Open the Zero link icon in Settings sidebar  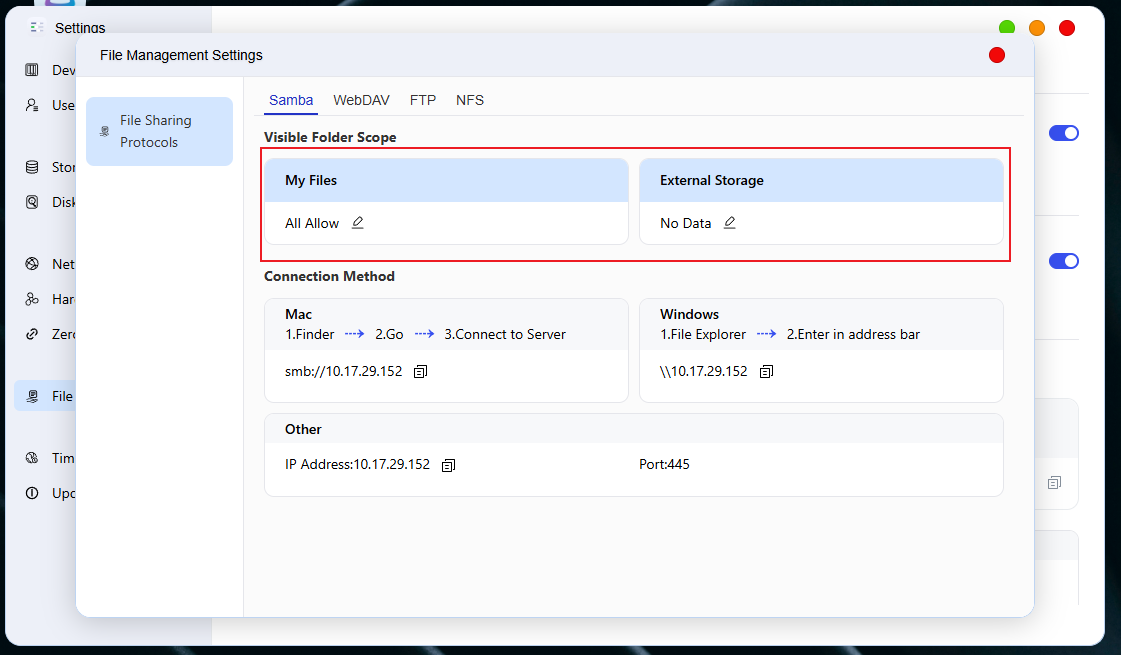tap(32, 334)
